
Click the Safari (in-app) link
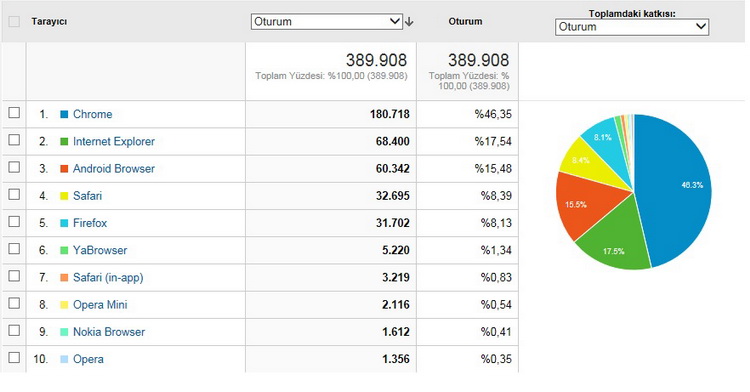(108, 278)
